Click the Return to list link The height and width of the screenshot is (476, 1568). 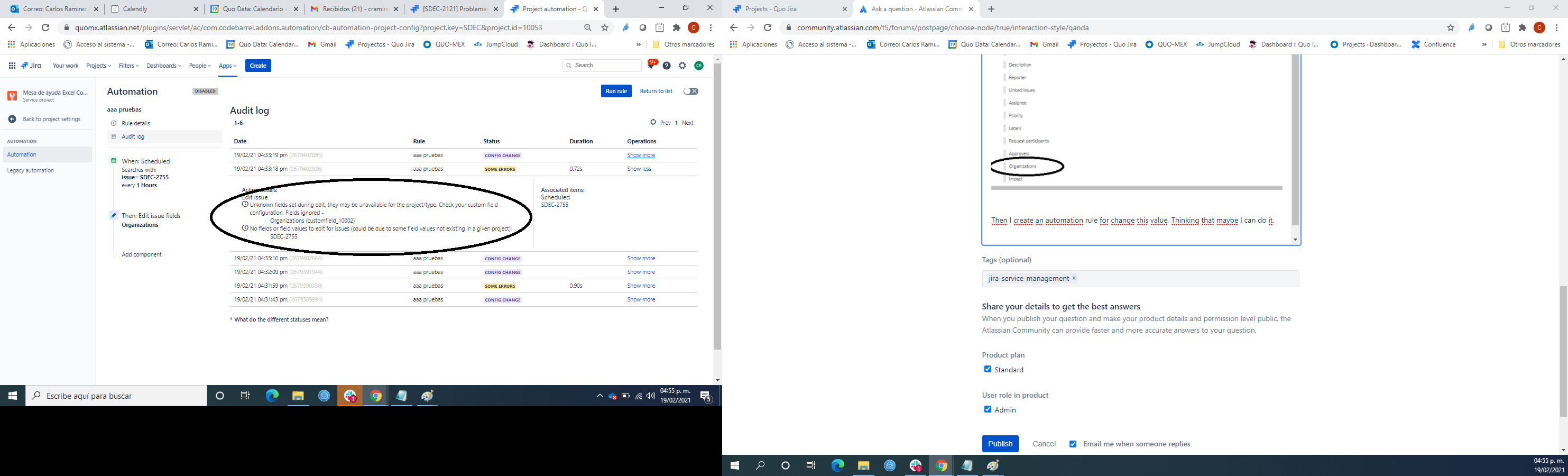(656, 91)
